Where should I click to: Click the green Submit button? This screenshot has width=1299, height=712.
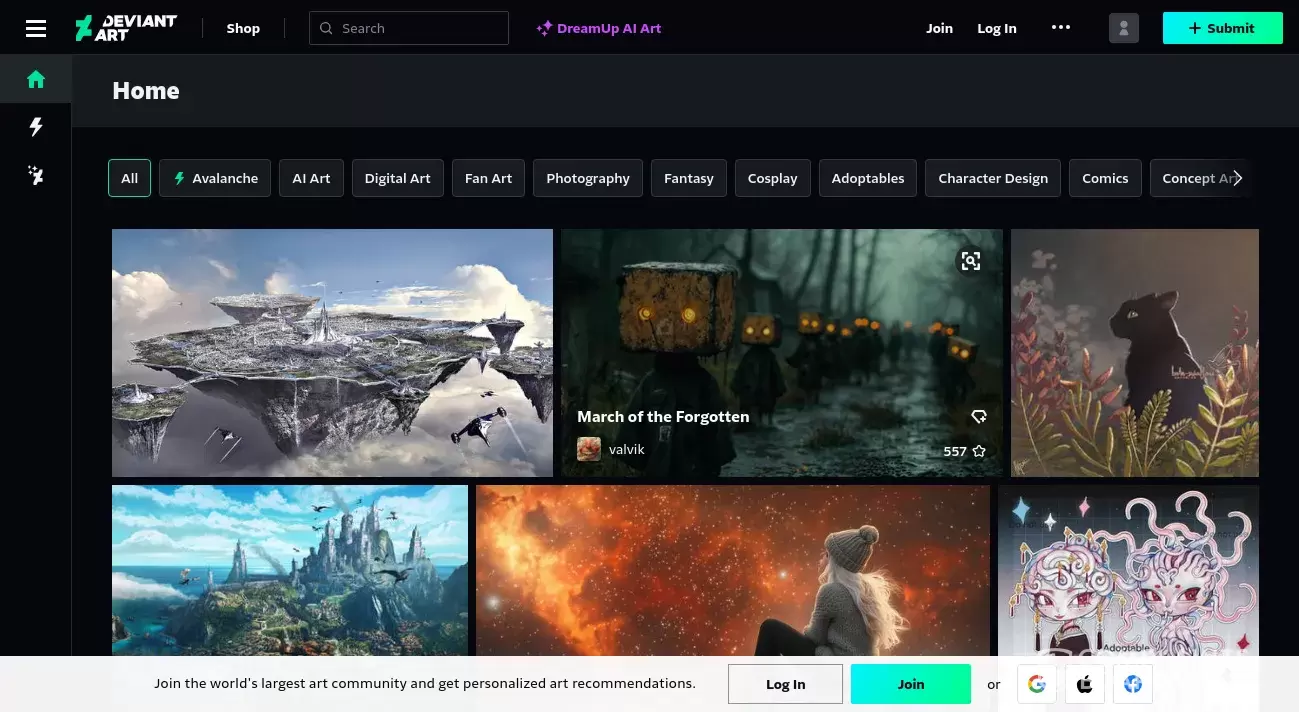point(1222,28)
